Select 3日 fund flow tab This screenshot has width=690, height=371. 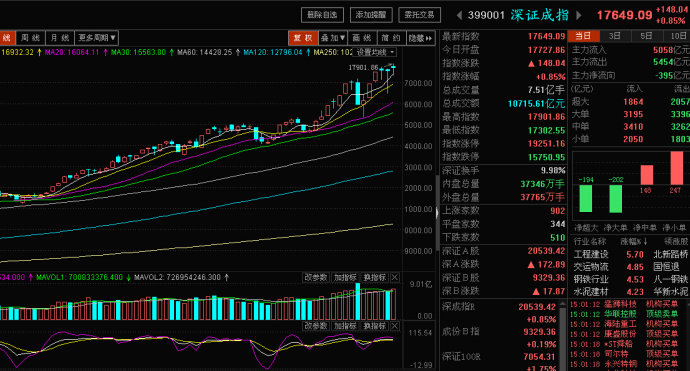tap(615, 36)
